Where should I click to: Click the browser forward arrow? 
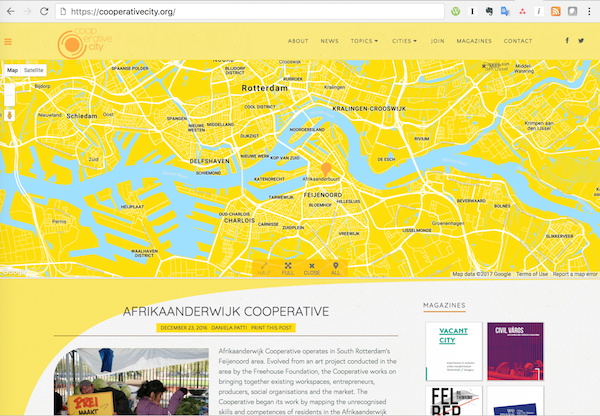click(x=27, y=11)
